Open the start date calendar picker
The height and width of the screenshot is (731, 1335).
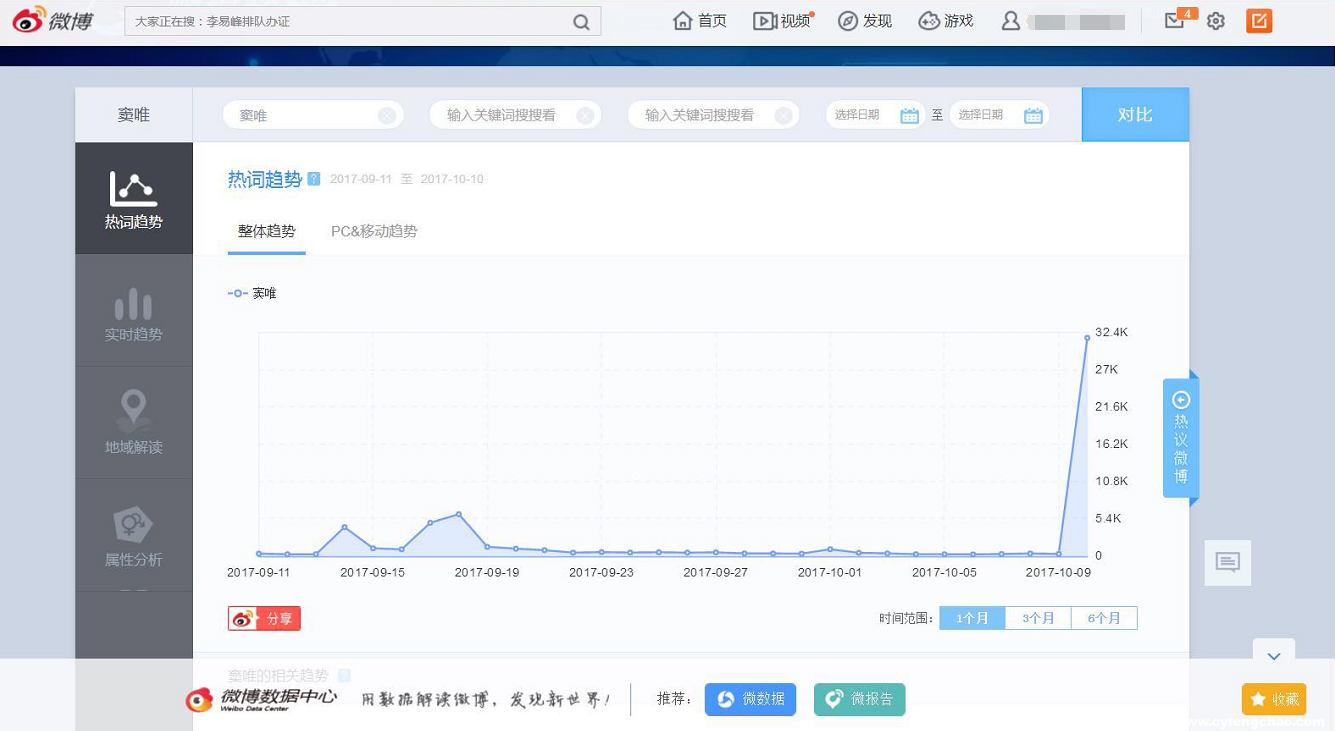pyautogui.click(x=909, y=114)
